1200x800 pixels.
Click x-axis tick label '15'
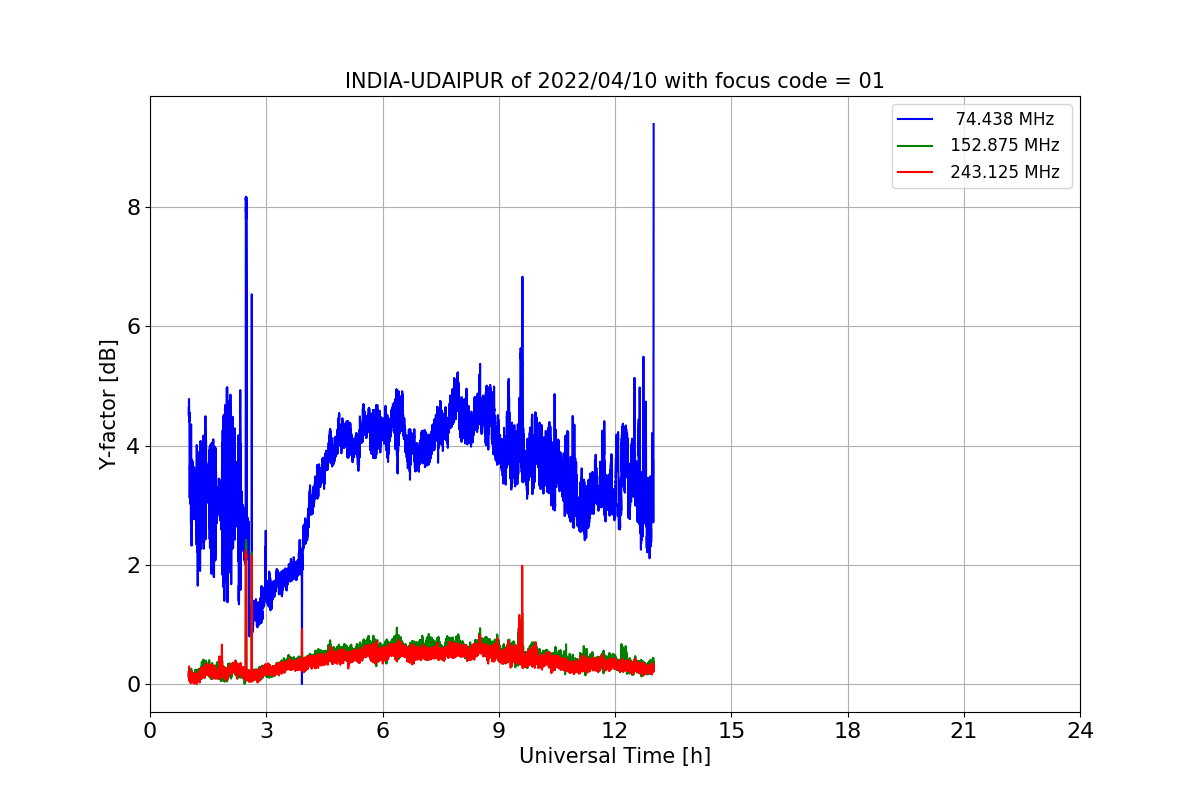click(731, 731)
